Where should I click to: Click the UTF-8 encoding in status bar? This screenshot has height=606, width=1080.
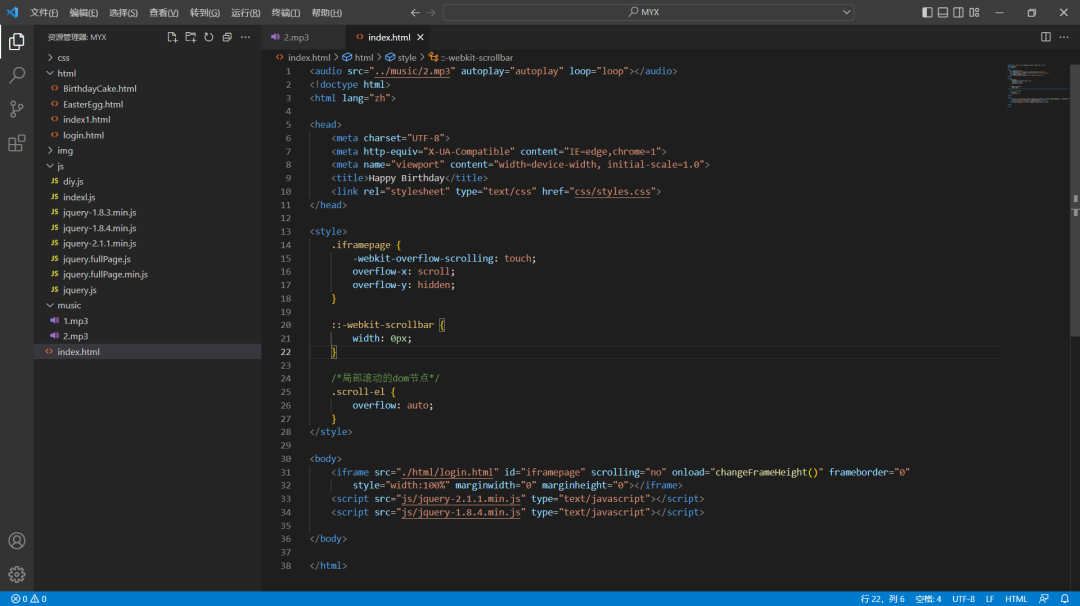[x=963, y=599]
